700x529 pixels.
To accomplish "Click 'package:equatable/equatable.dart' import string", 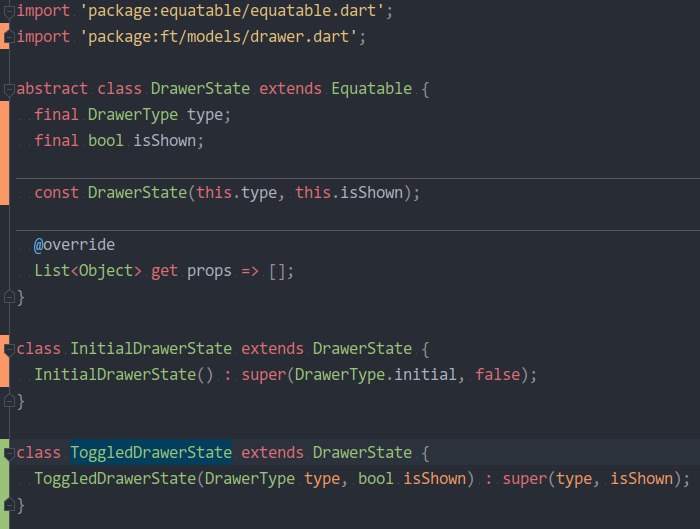I will [232, 11].
